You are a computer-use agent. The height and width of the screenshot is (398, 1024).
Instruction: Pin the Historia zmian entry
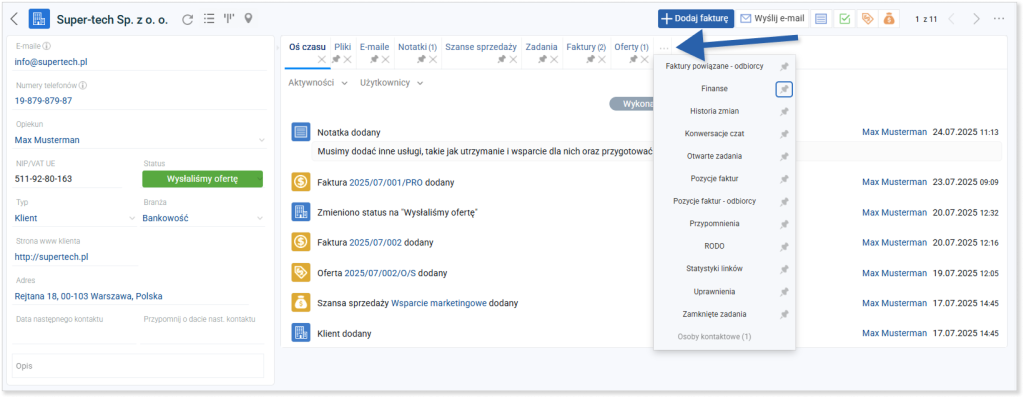tap(784, 112)
